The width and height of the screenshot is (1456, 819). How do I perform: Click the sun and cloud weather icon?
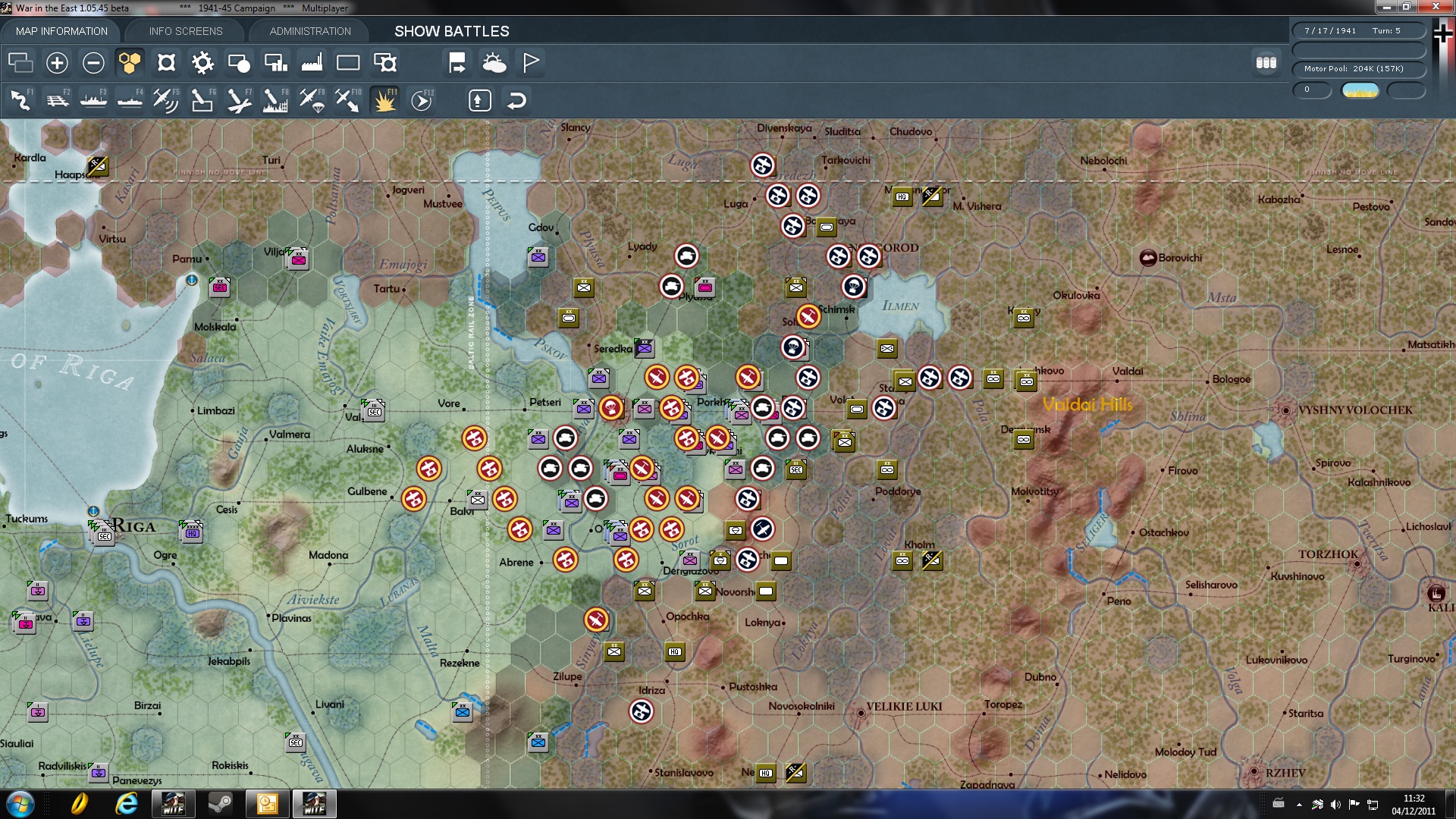click(494, 62)
